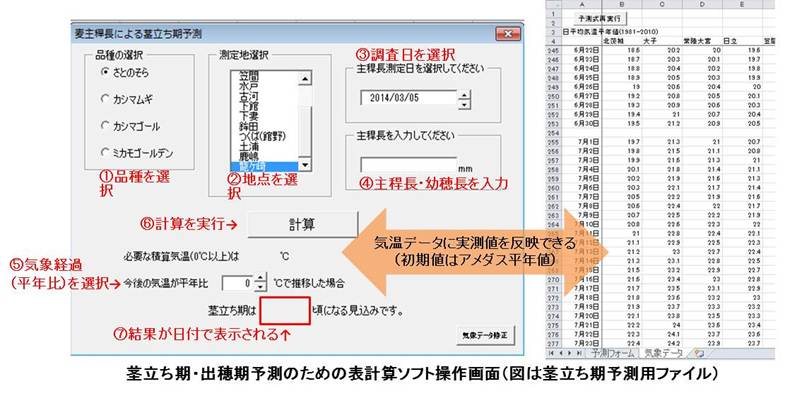Switch to the 予測フォーム sheet tab
This screenshot has width=785, height=396.
point(612,353)
